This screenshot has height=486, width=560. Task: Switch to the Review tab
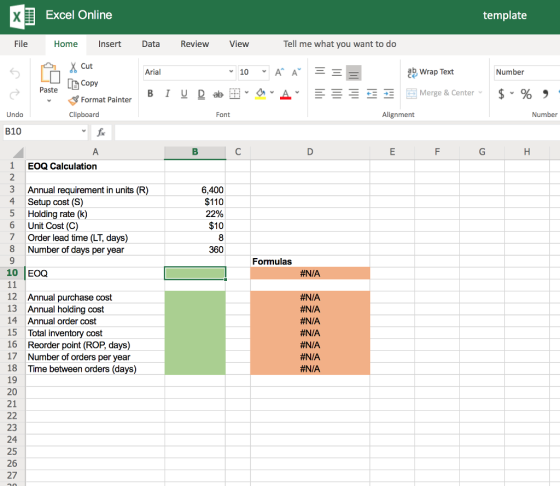(x=195, y=44)
